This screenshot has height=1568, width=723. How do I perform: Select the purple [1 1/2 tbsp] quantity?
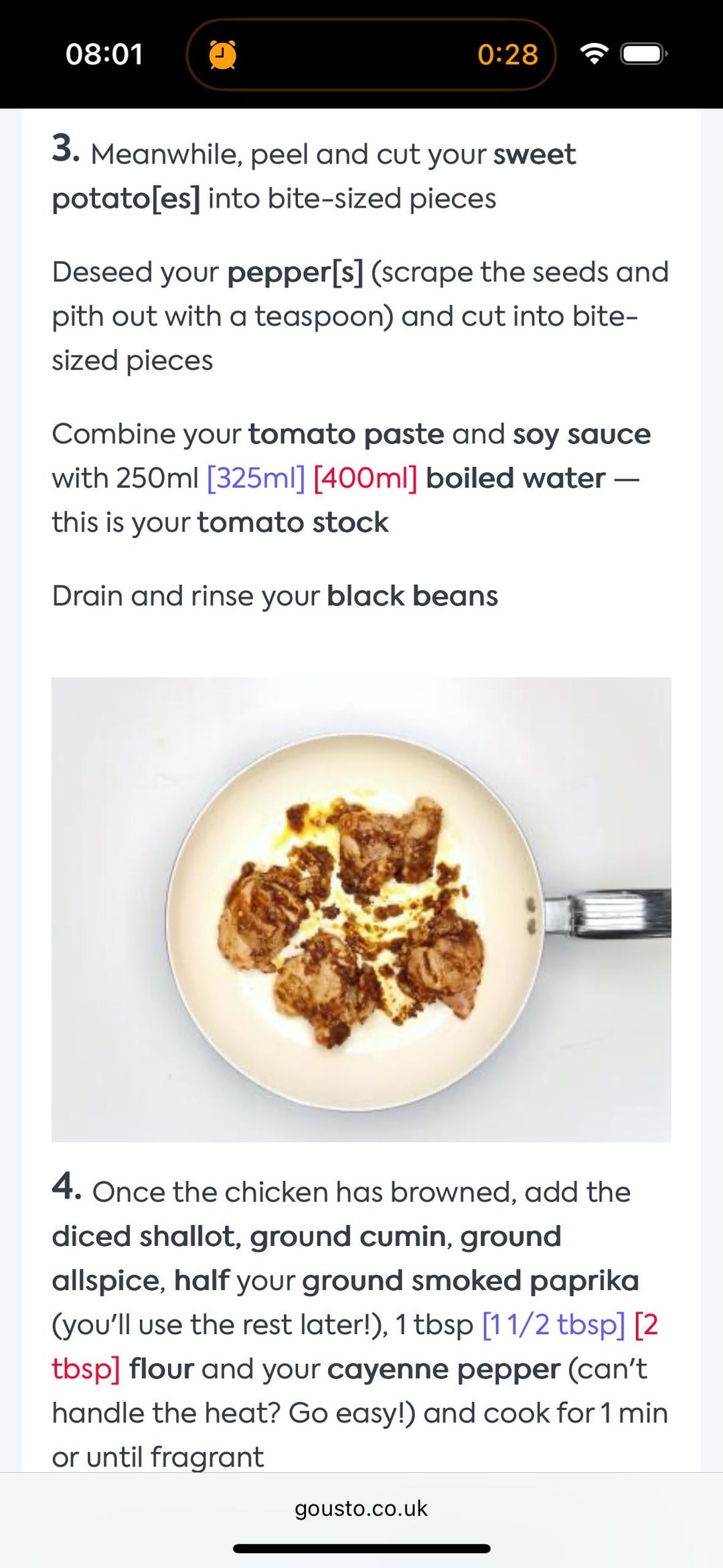[553, 1324]
